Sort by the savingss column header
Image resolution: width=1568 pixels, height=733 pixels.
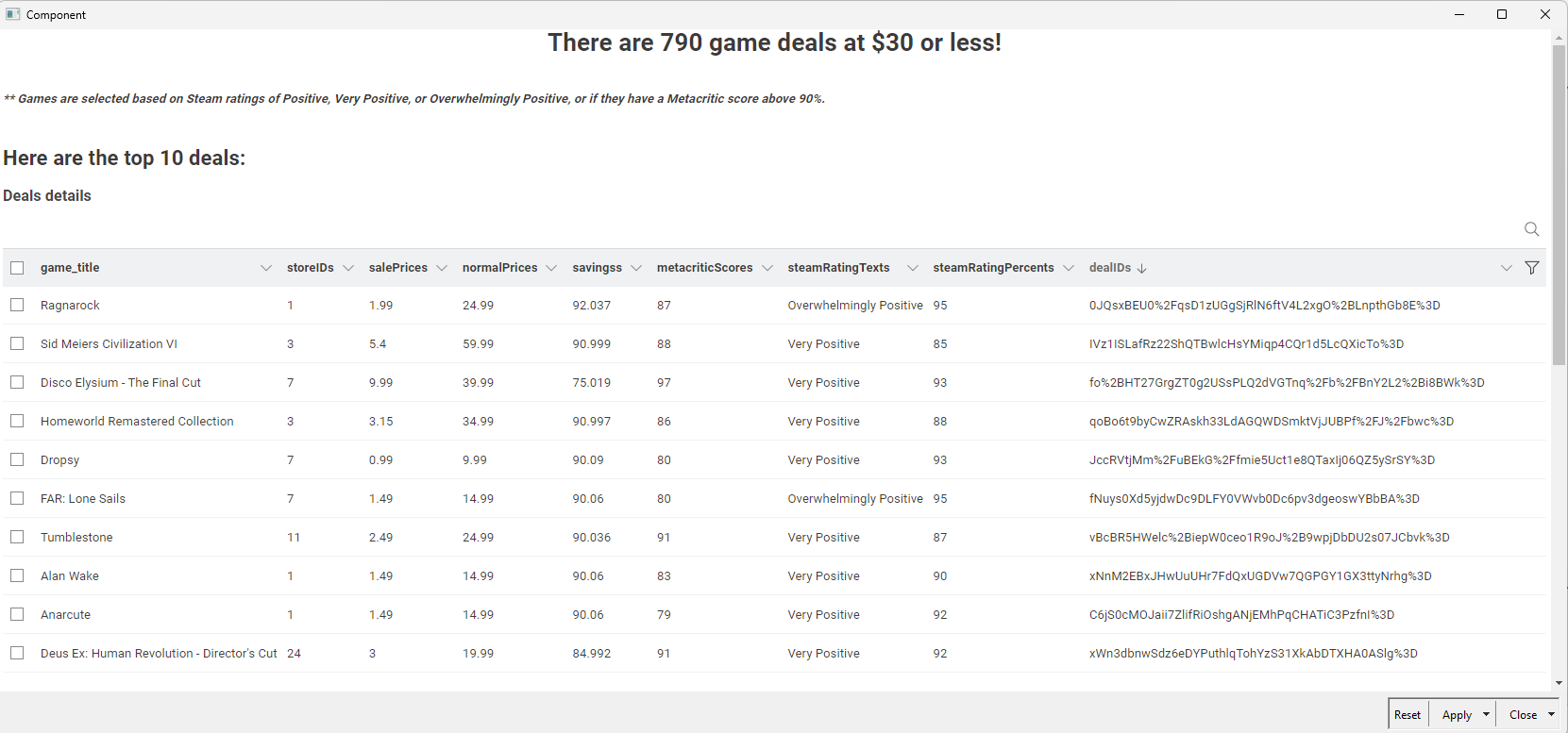598,268
